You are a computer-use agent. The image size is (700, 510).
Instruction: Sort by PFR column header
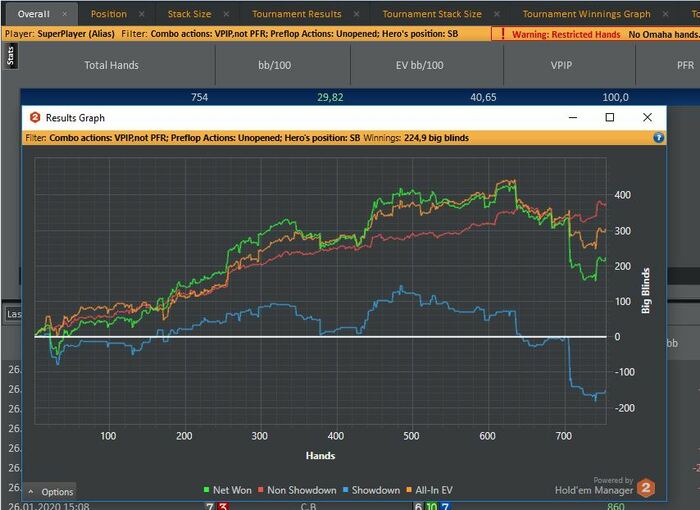click(x=685, y=65)
